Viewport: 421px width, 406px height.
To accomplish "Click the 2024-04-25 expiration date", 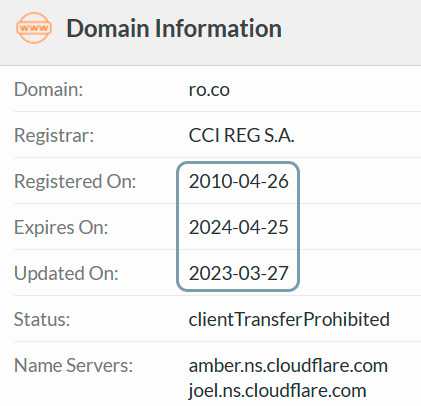I will pos(238,227).
